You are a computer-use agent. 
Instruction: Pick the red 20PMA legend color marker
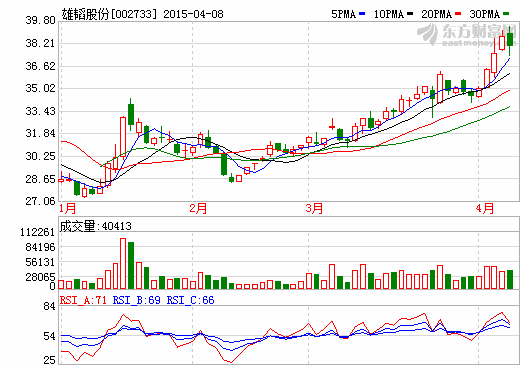pos(458,14)
